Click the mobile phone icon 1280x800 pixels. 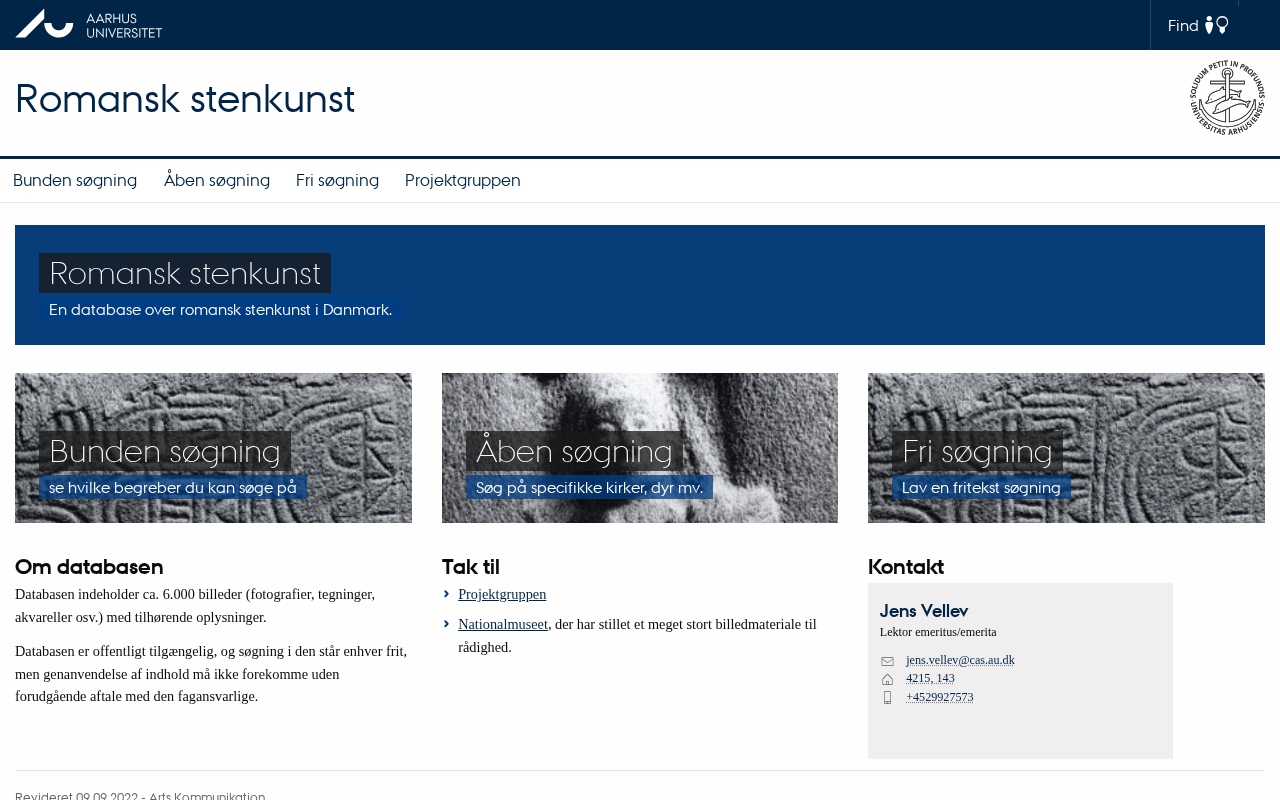click(887, 698)
